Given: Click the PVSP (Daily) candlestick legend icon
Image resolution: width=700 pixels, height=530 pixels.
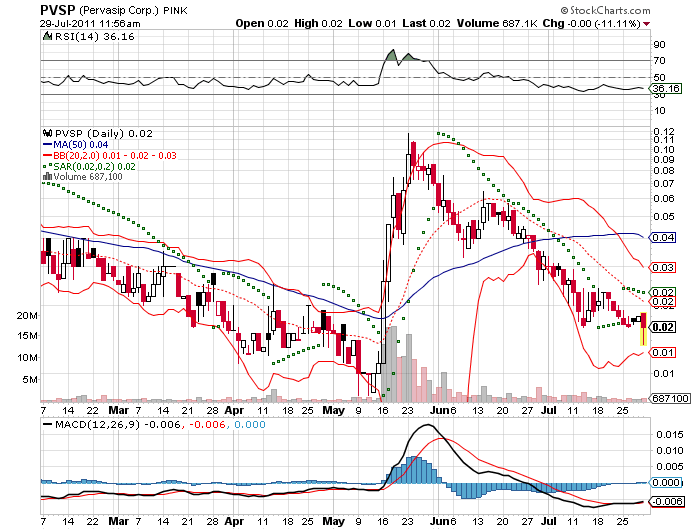Looking at the screenshot, I should pyautogui.click(x=47, y=133).
